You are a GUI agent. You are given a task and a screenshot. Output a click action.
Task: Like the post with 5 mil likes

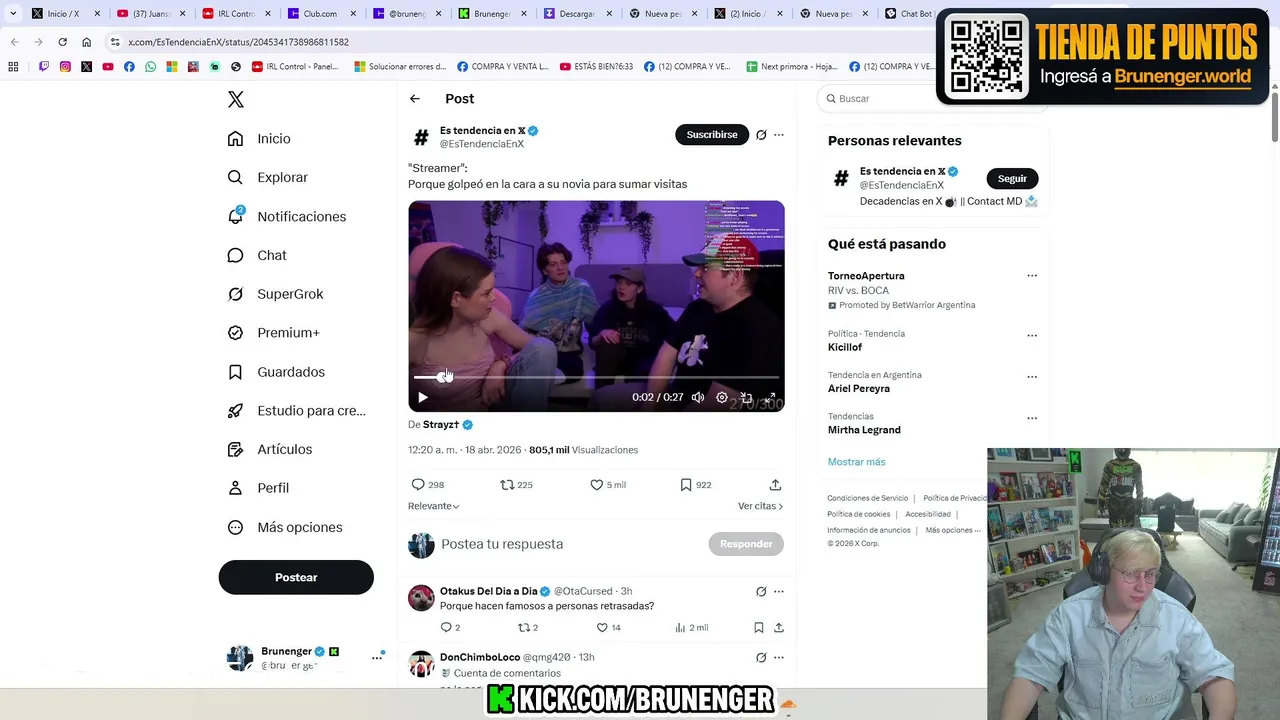coord(608,485)
